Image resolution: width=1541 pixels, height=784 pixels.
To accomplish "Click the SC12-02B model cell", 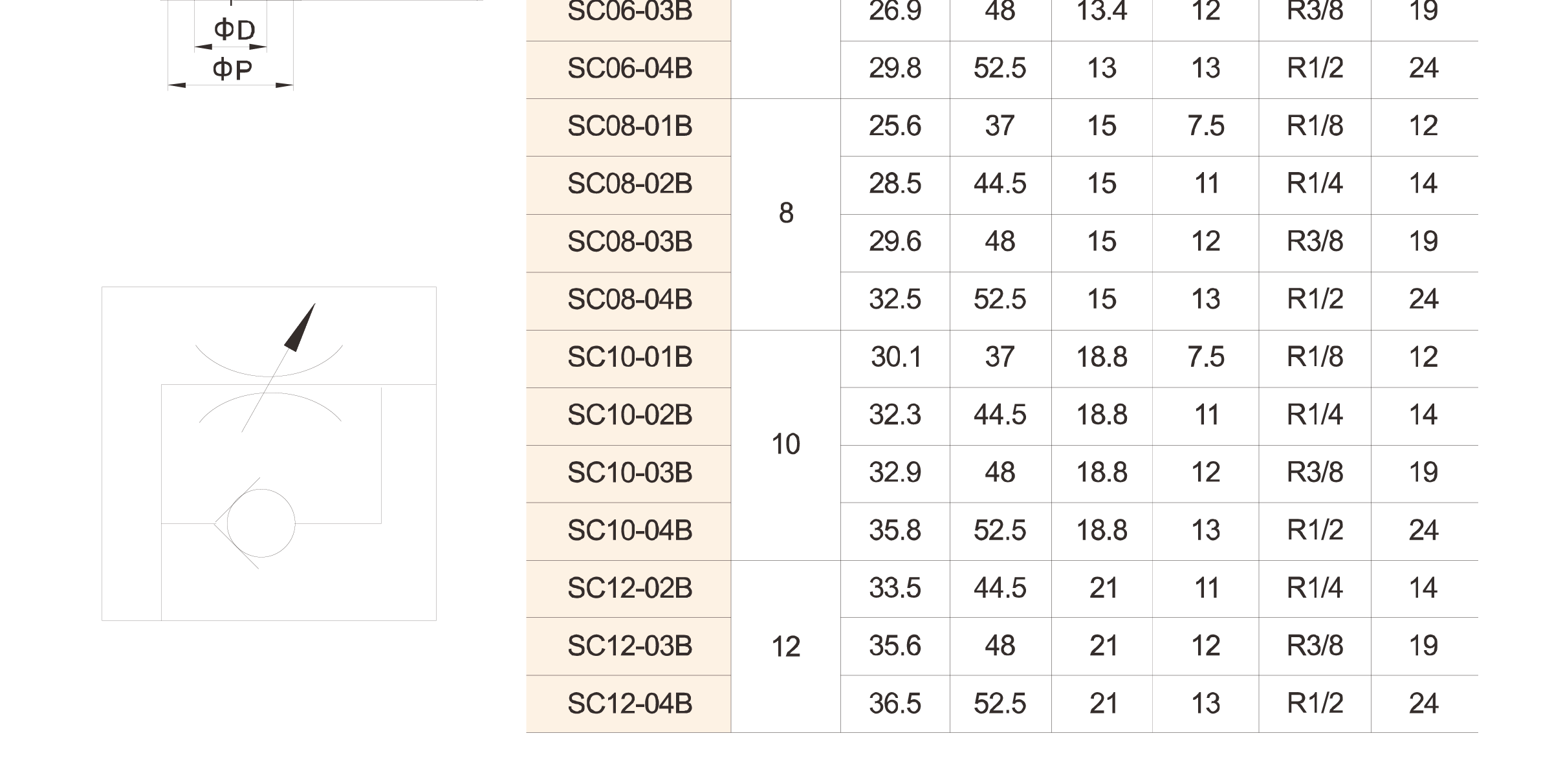I will tap(629, 589).
